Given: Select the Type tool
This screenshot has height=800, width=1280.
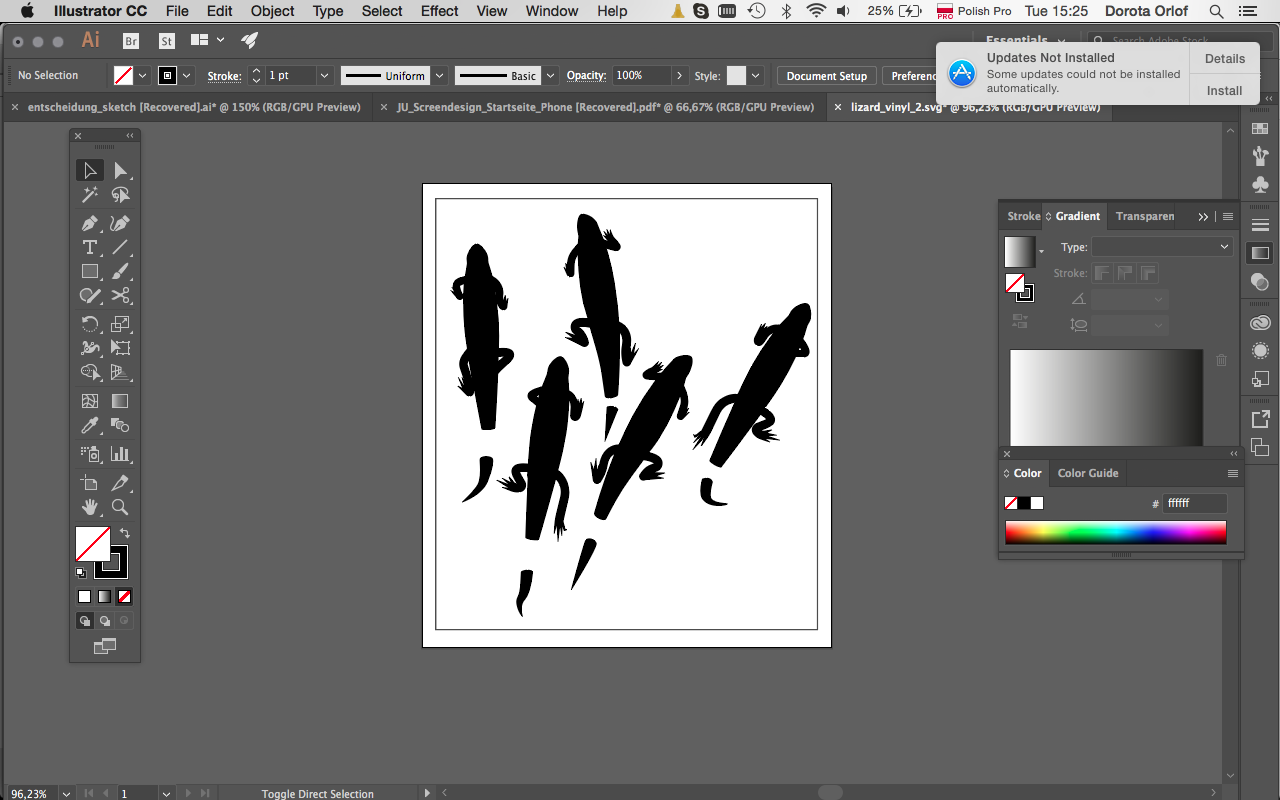Looking at the screenshot, I should click(90, 247).
